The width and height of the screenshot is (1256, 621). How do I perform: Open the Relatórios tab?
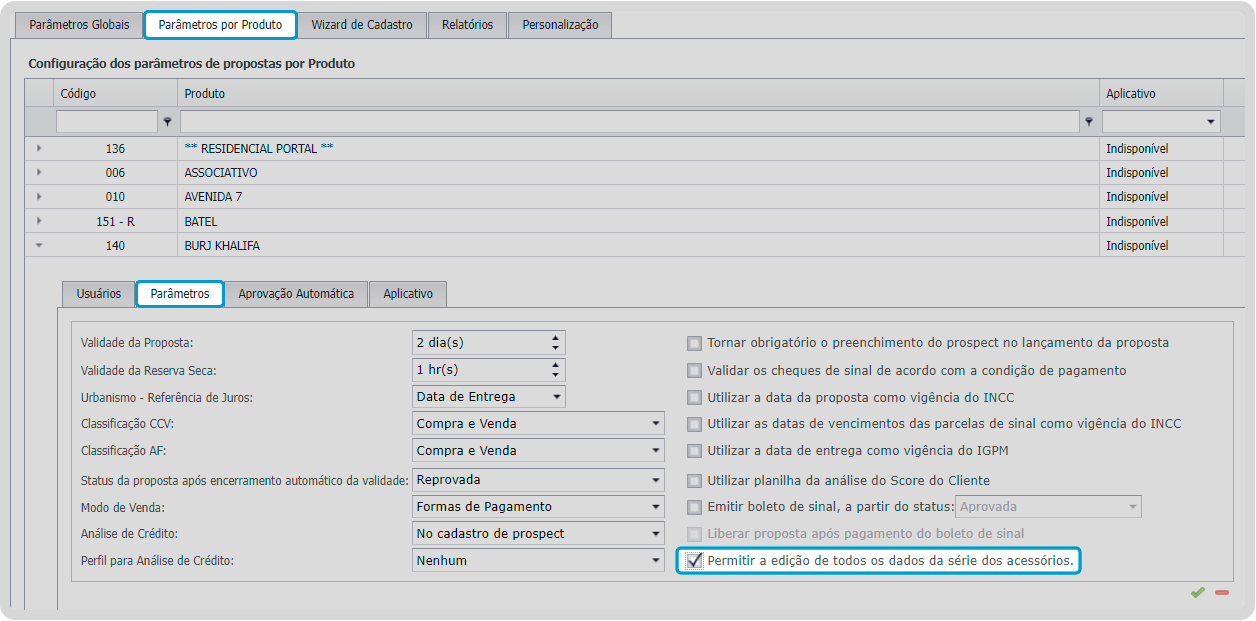(x=467, y=25)
